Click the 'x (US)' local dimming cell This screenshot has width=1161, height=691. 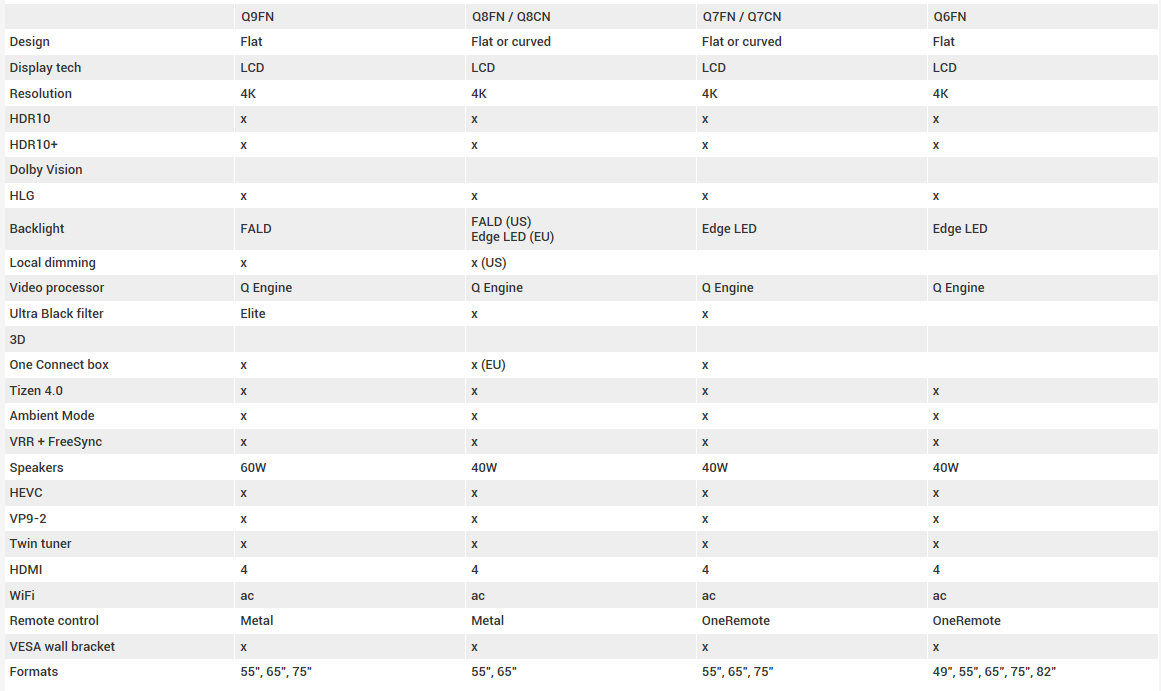pyautogui.click(x=489, y=263)
